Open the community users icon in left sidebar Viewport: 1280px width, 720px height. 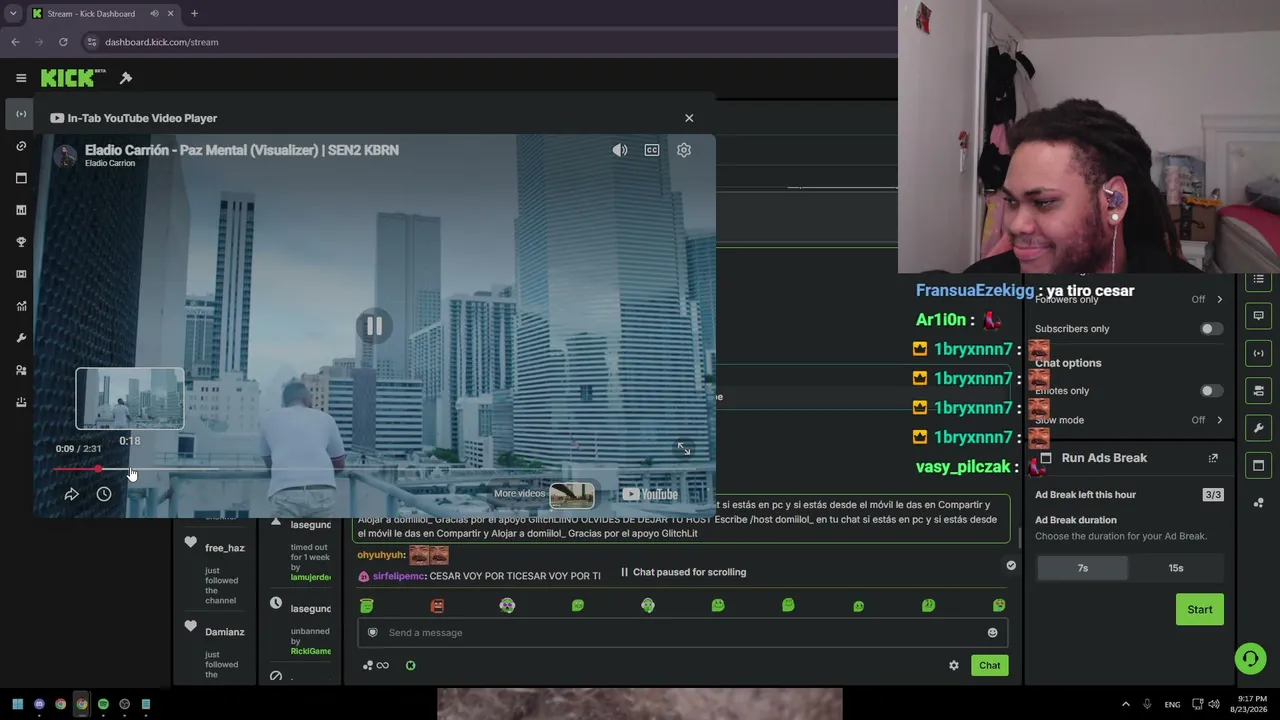(21, 370)
